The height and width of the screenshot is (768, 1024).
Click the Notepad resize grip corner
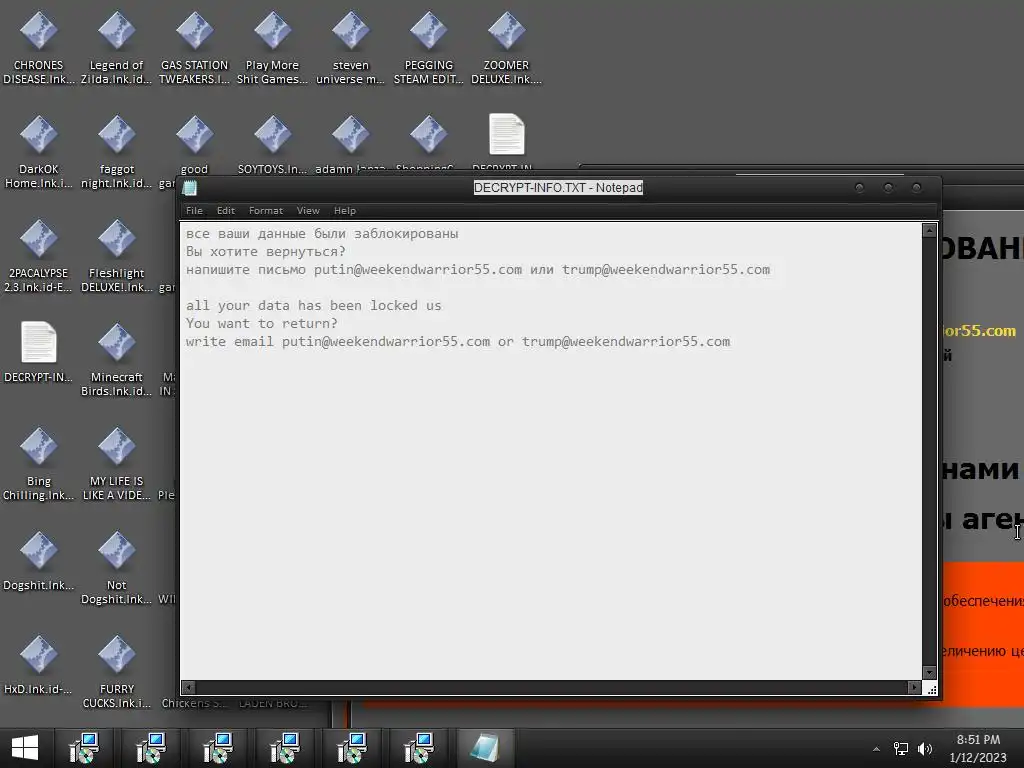click(x=931, y=689)
